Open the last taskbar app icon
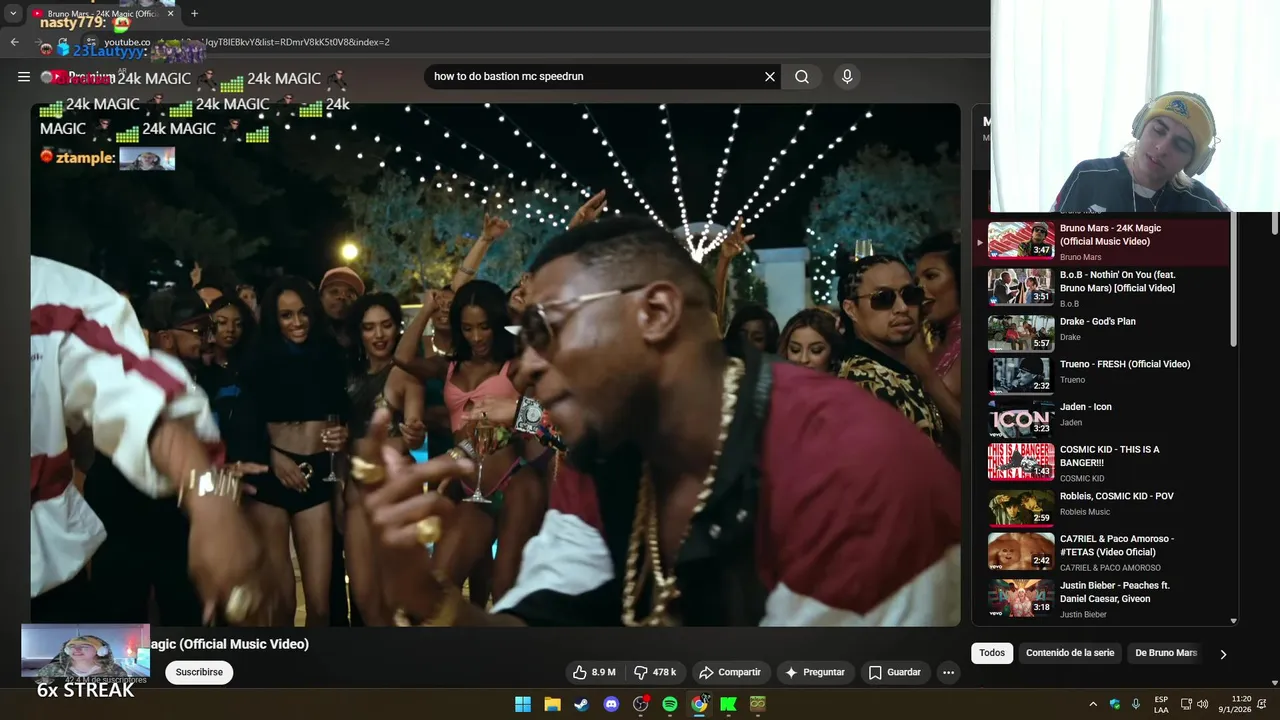The image size is (1280, 720). (x=758, y=704)
